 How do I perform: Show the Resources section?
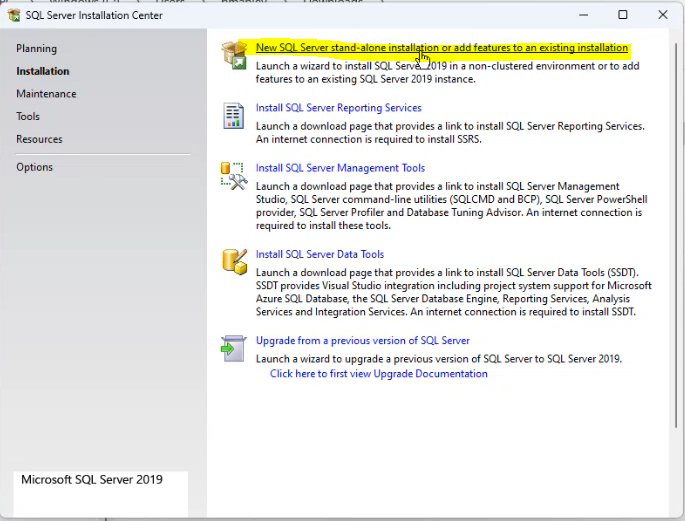coord(39,139)
